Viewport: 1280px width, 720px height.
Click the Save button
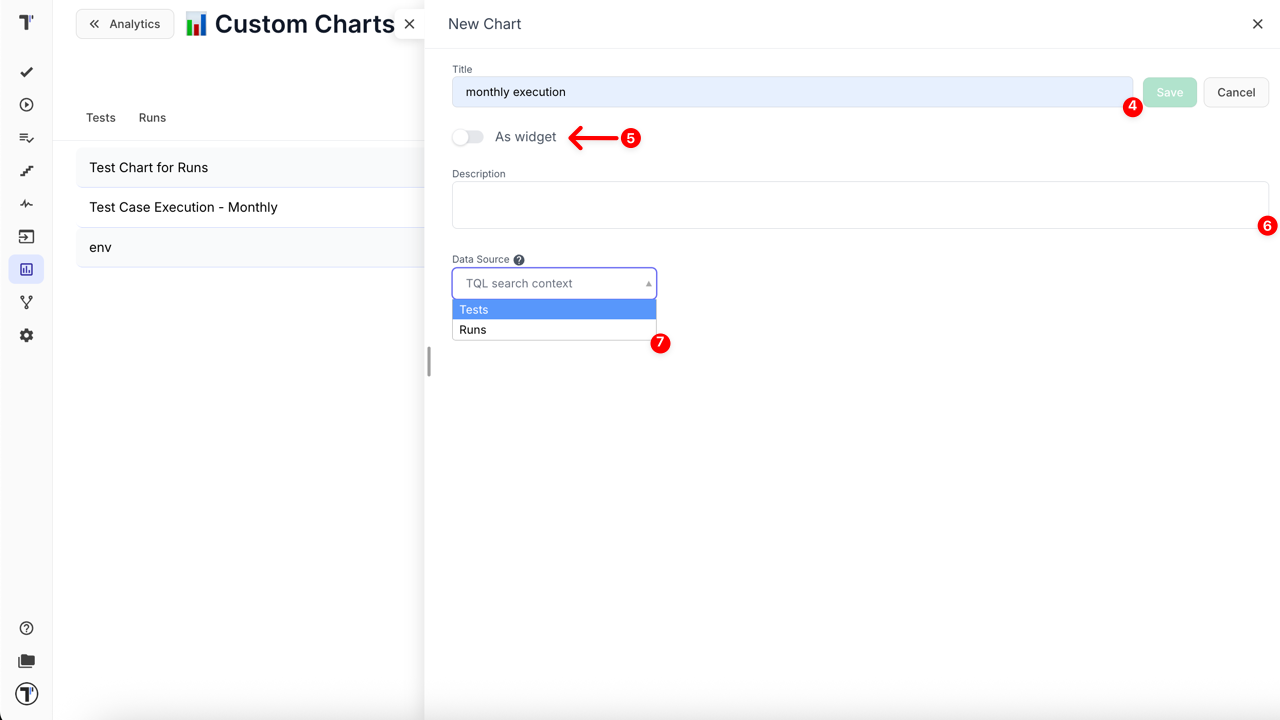click(1169, 92)
